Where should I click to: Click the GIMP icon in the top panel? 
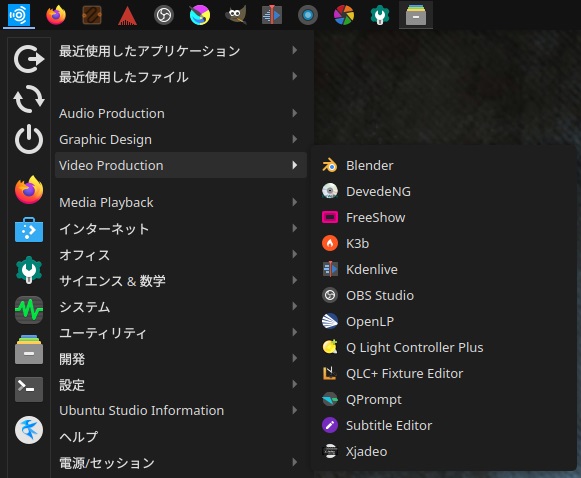click(236, 15)
